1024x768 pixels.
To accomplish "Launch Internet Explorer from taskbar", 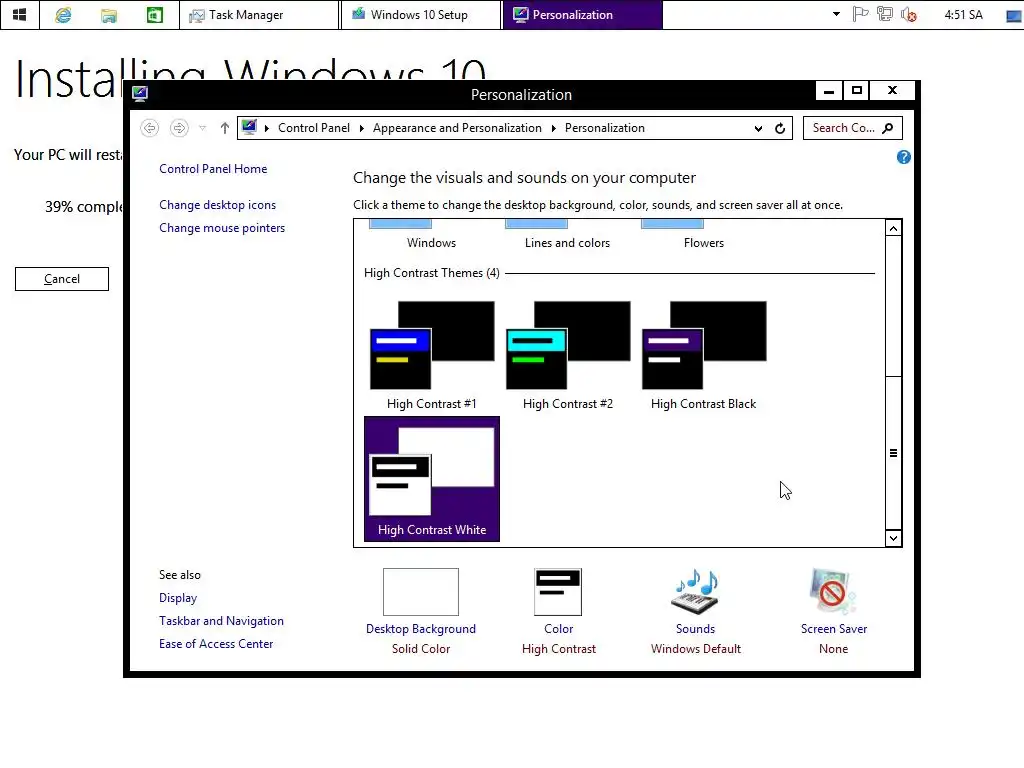I will click(x=63, y=15).
